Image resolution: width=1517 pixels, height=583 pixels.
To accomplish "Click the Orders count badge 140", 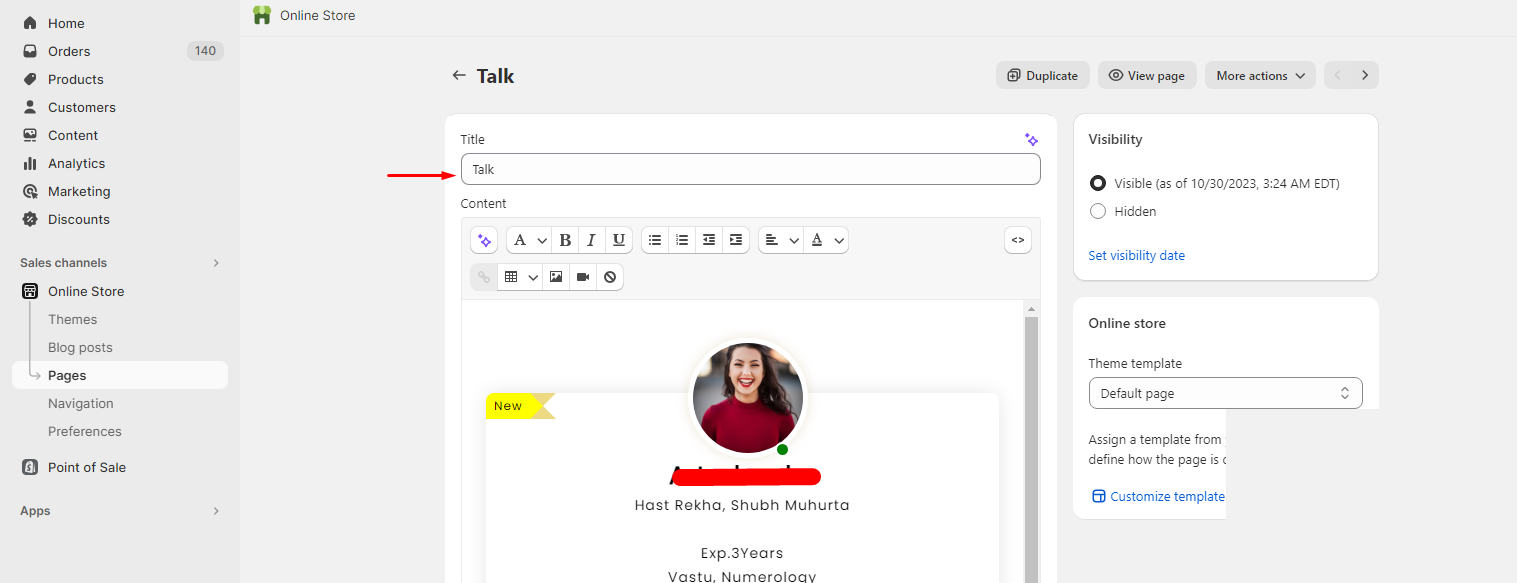I will [205, 51].
